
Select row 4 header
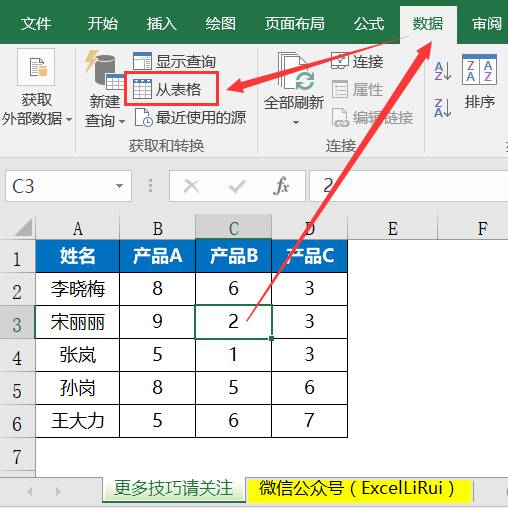coord(17,355)
